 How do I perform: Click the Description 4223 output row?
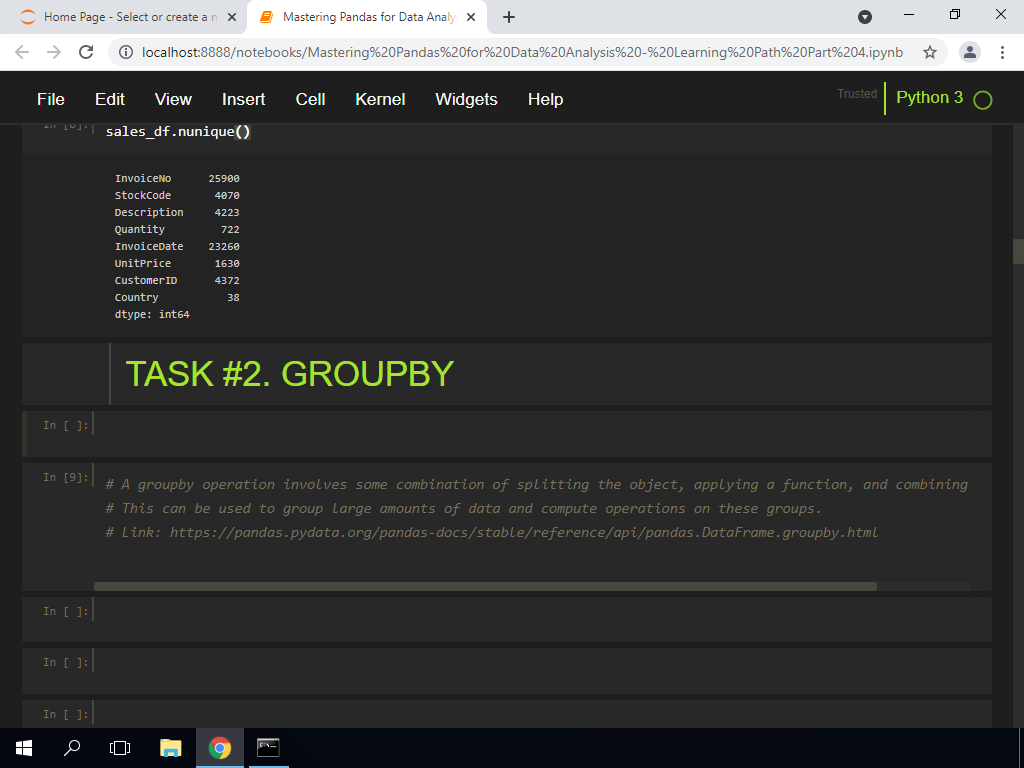point(177,212)
